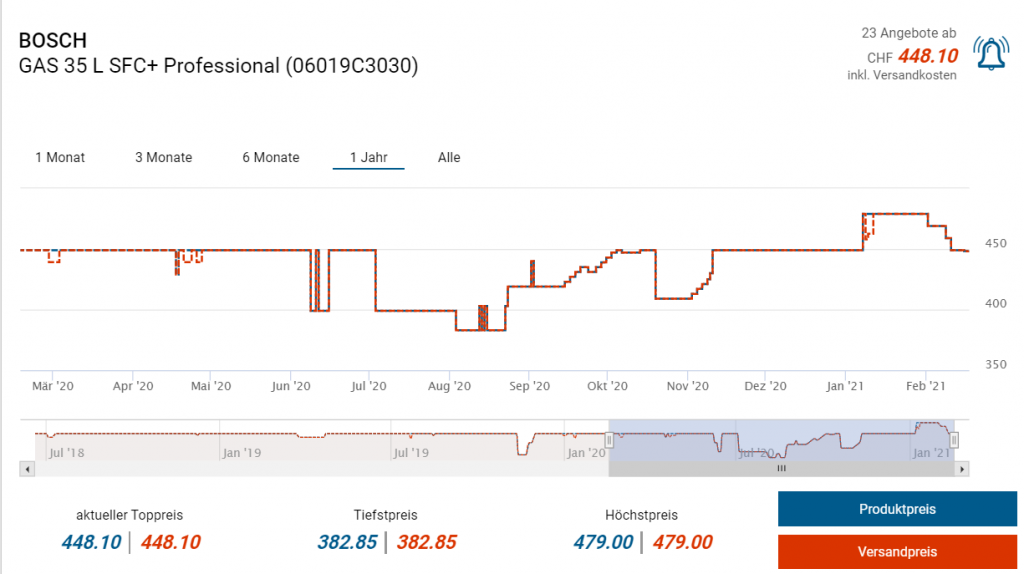Screen dimensions: 1024x574
Task: Click the navigator scrollbar right arrow
Action: pos(964,468)
